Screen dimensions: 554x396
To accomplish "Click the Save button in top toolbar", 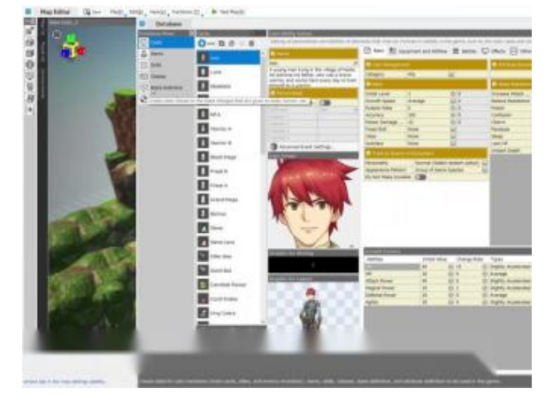I will 92,12.
